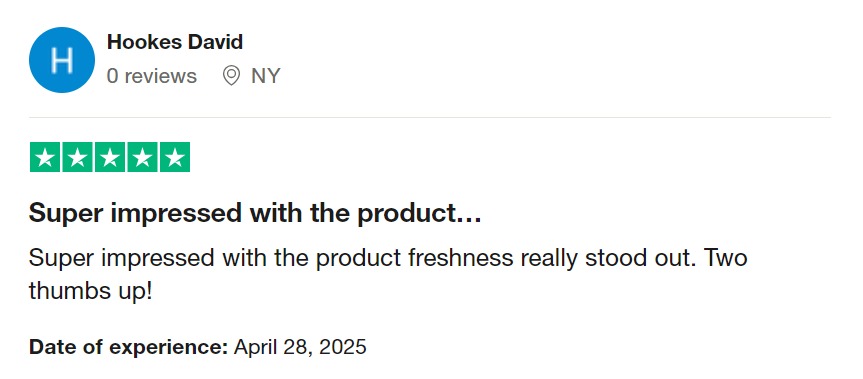Click the NY location text

point(266,76)
